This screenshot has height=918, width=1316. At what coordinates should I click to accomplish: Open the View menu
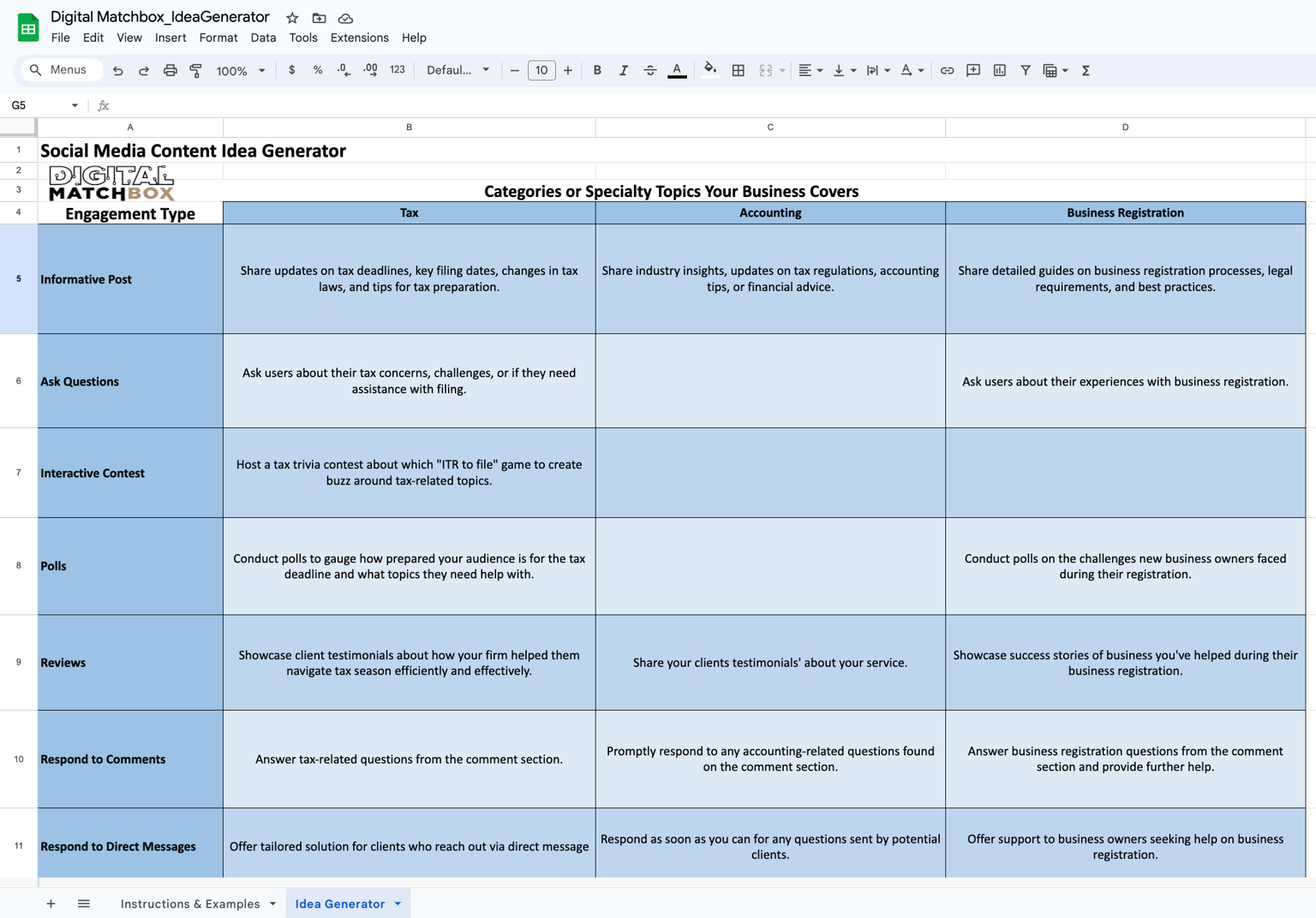[129, 38]
